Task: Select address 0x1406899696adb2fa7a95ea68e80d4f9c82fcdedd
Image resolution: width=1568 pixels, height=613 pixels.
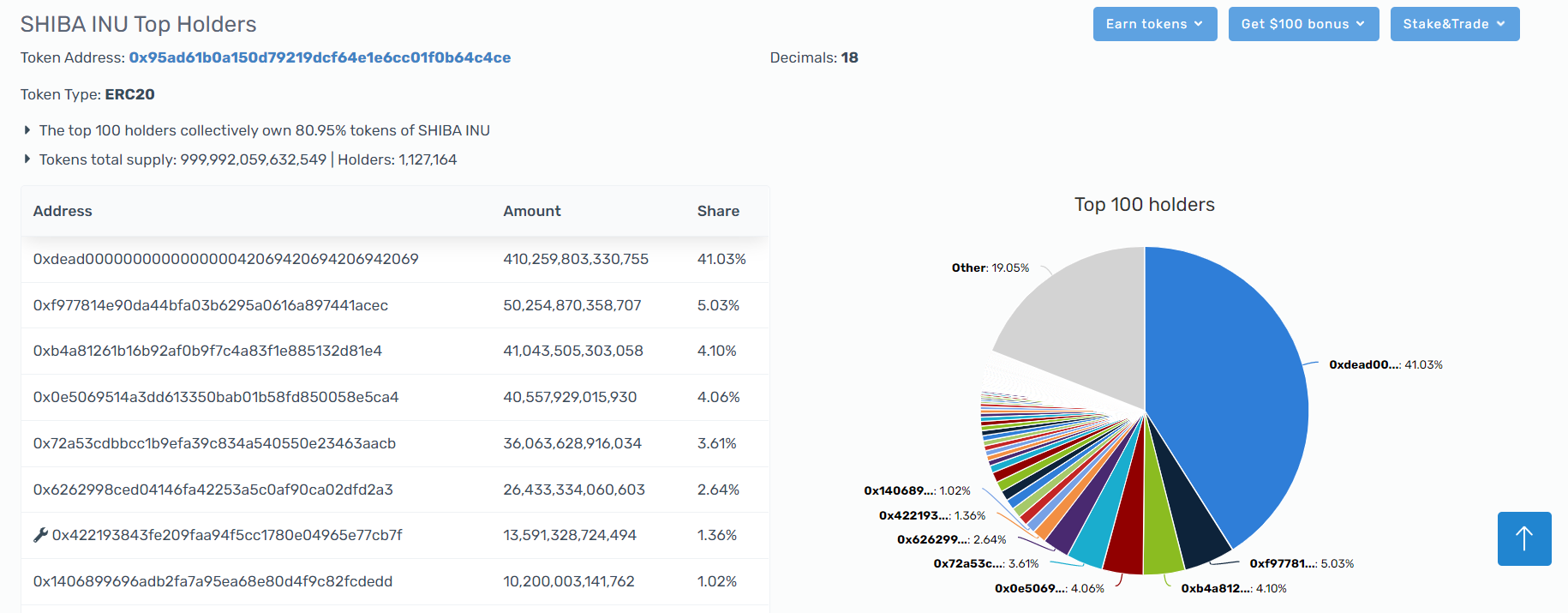Action: click(212, 581)
